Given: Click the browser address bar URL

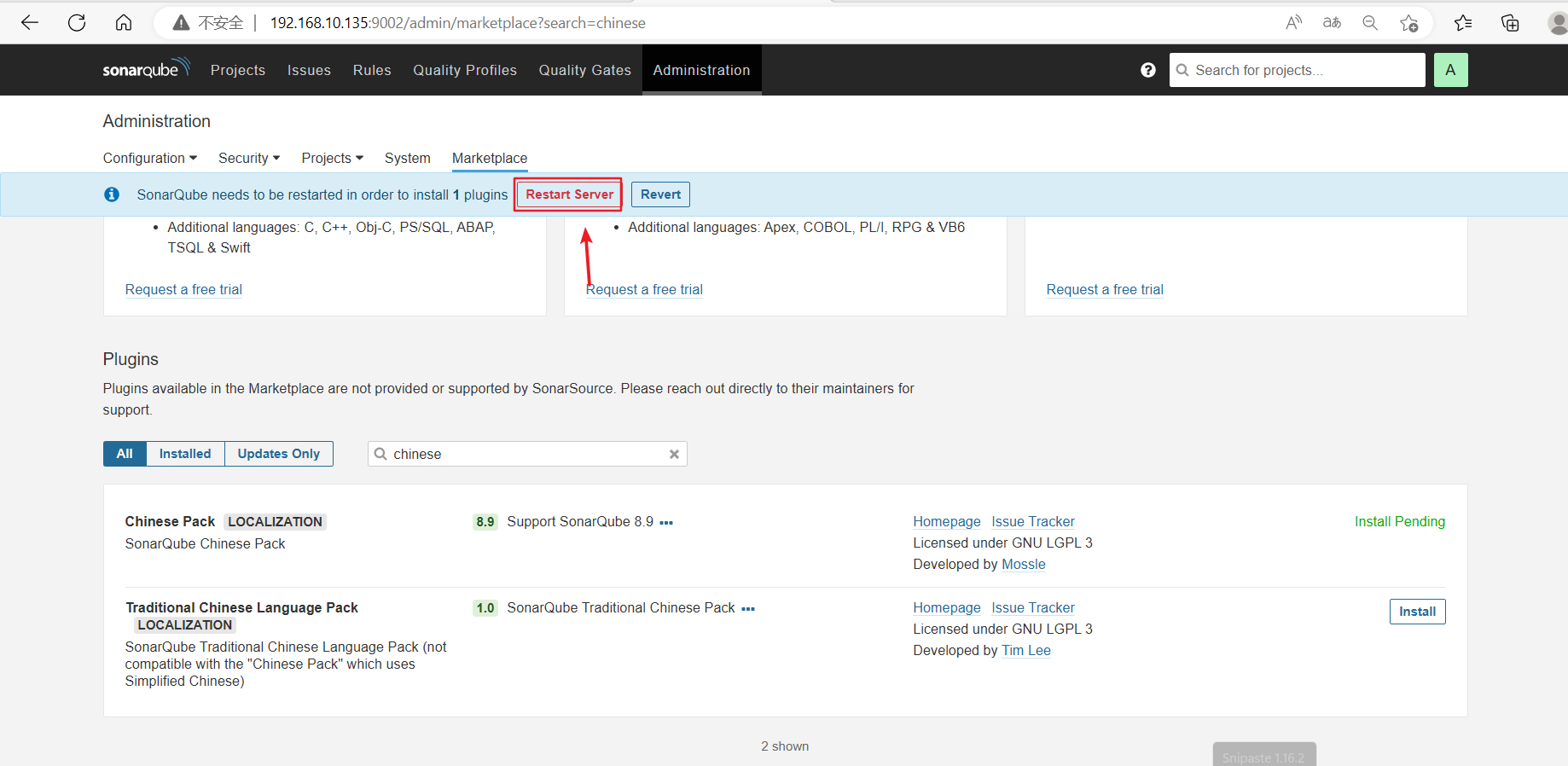Looking at the screenshot, I should tap(457, 23).
